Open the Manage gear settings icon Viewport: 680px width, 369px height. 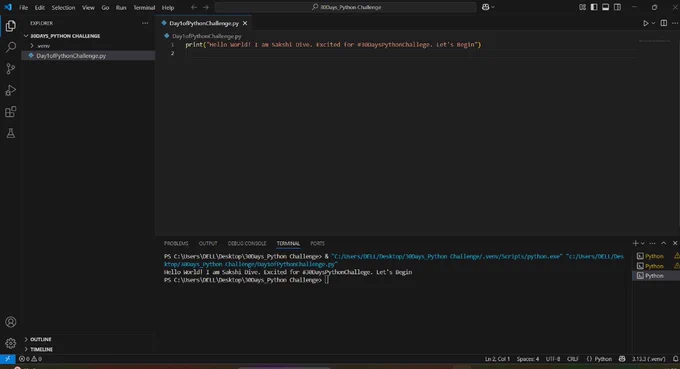[10, 343]
